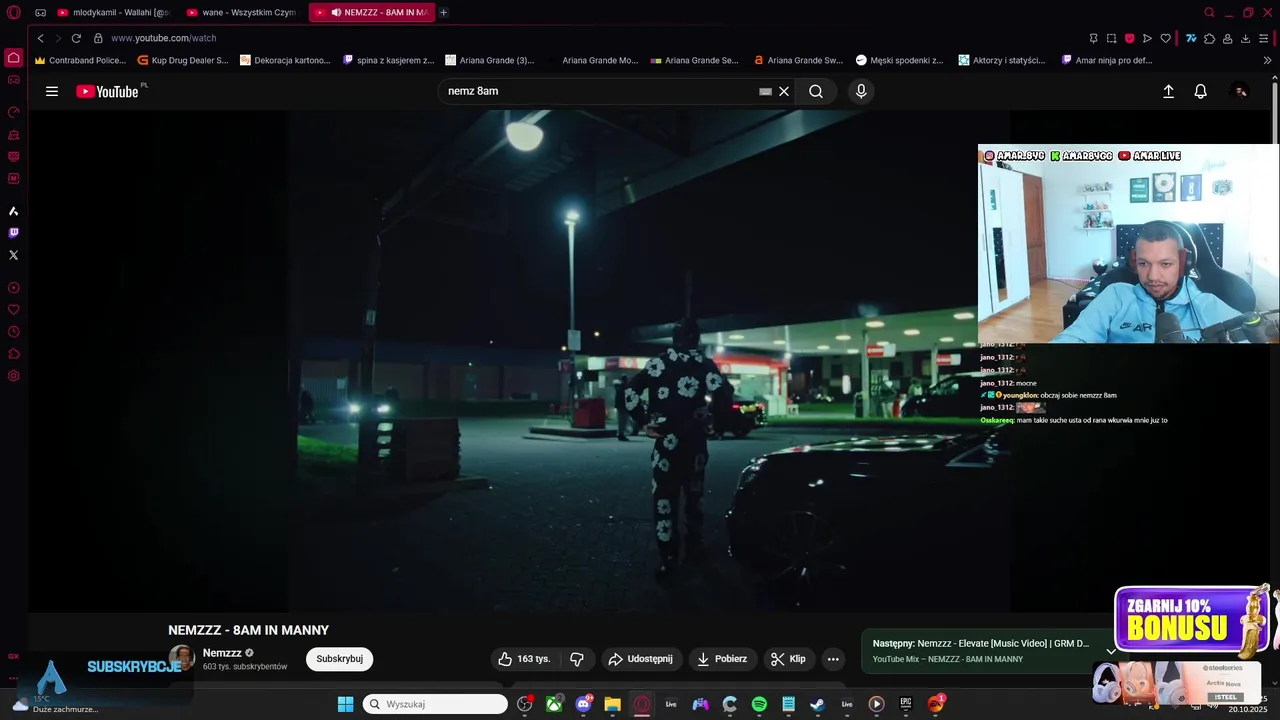The image size is (1280, 720).
Task: Open Kup Drug Dealer S... bookmark
Action: pyautogui.click(x=183, y=60)
